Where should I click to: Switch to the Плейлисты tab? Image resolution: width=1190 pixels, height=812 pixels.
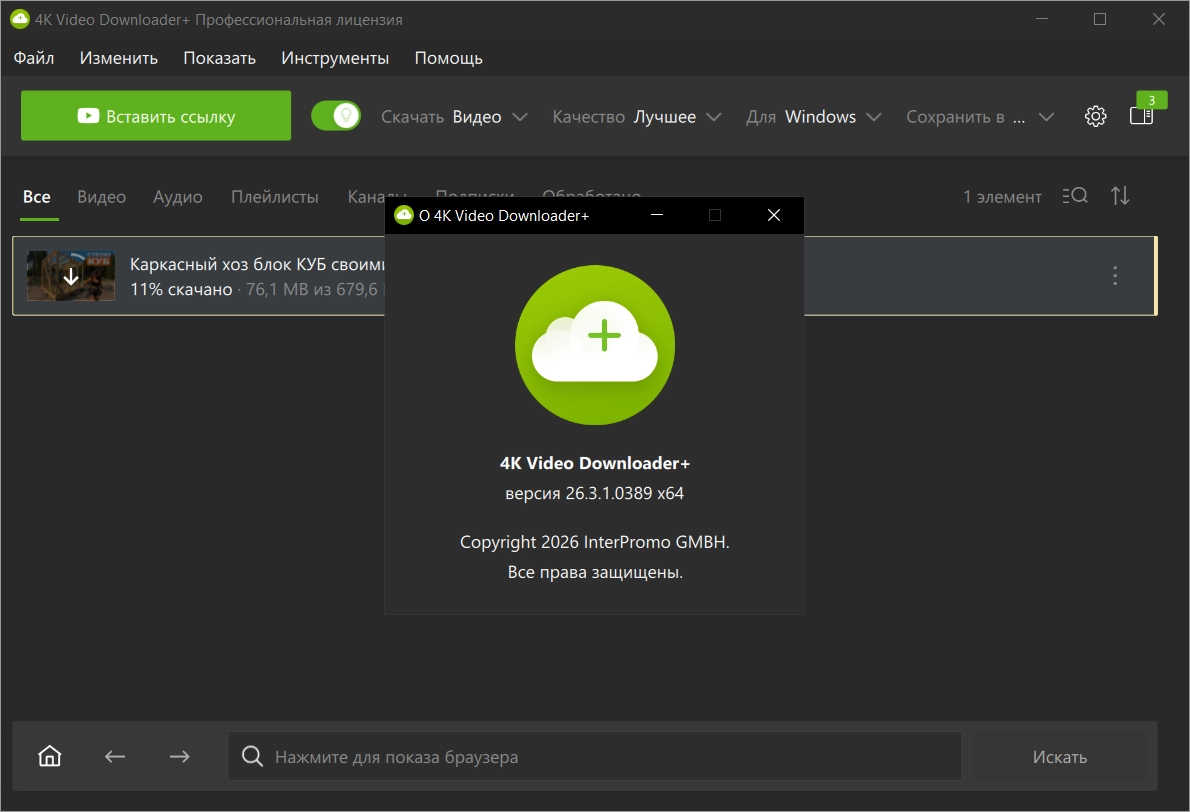click(275, 197)
